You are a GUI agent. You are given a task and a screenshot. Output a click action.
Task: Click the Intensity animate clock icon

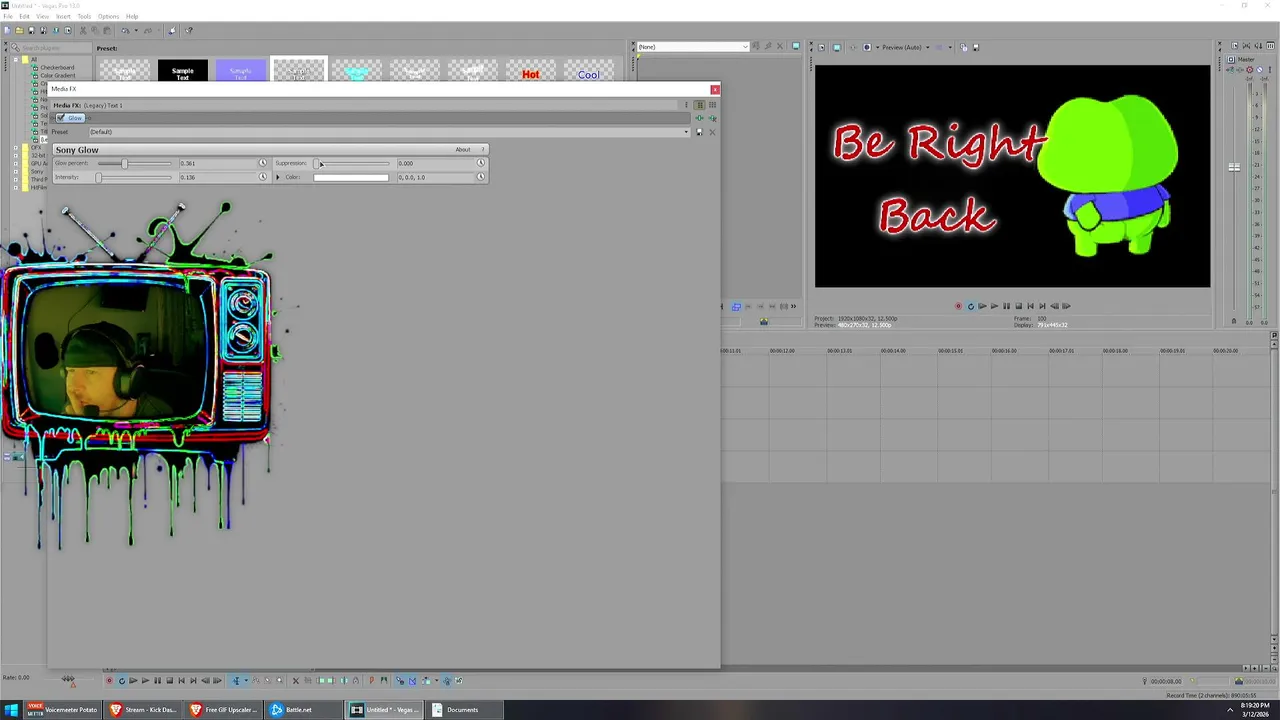pyautogui.click(x=263, y=177)
